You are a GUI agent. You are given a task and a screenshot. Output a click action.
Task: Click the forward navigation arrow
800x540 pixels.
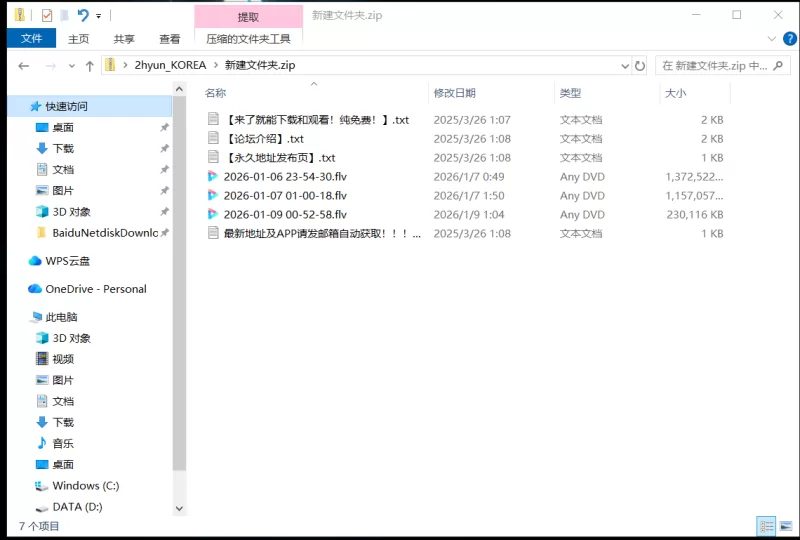[x=51, y=66]
